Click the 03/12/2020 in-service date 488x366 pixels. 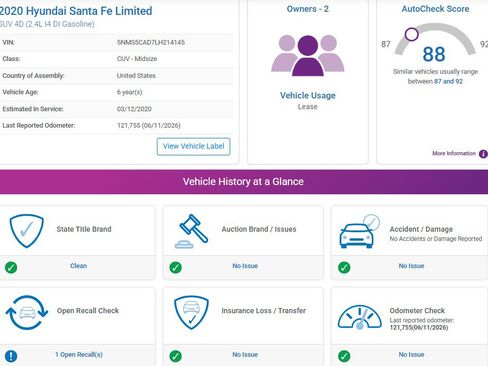pyautogui.click(x=134, y=109)
